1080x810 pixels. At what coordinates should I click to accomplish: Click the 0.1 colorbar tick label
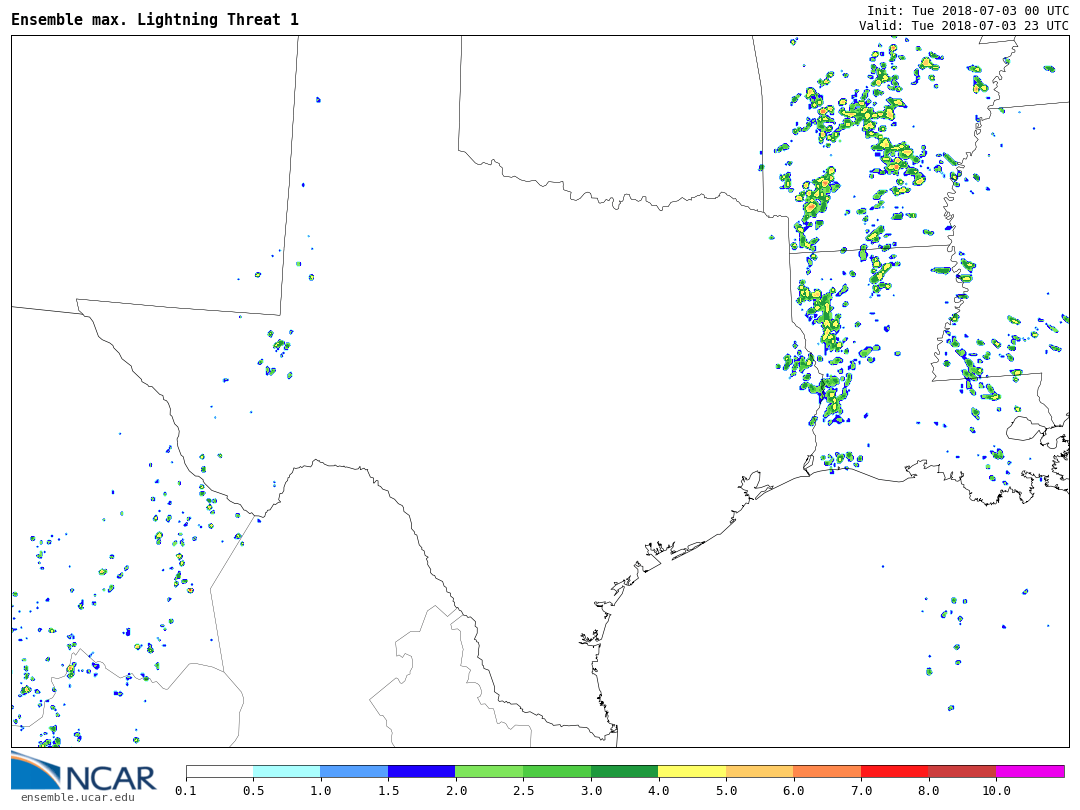tap(186, 791)
